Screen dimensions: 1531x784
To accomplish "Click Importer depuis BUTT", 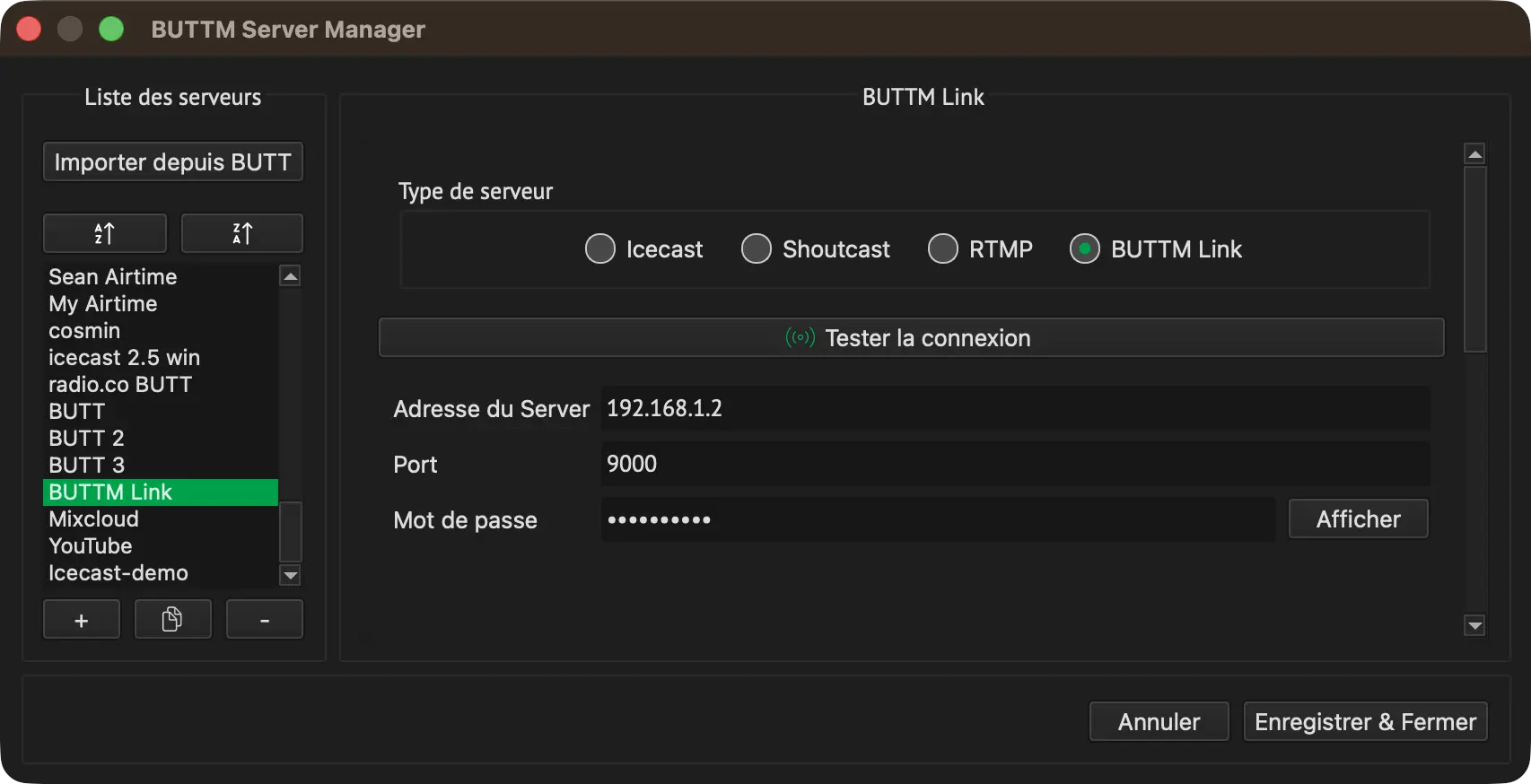I will pyautogui.click(x=173, y=162).
